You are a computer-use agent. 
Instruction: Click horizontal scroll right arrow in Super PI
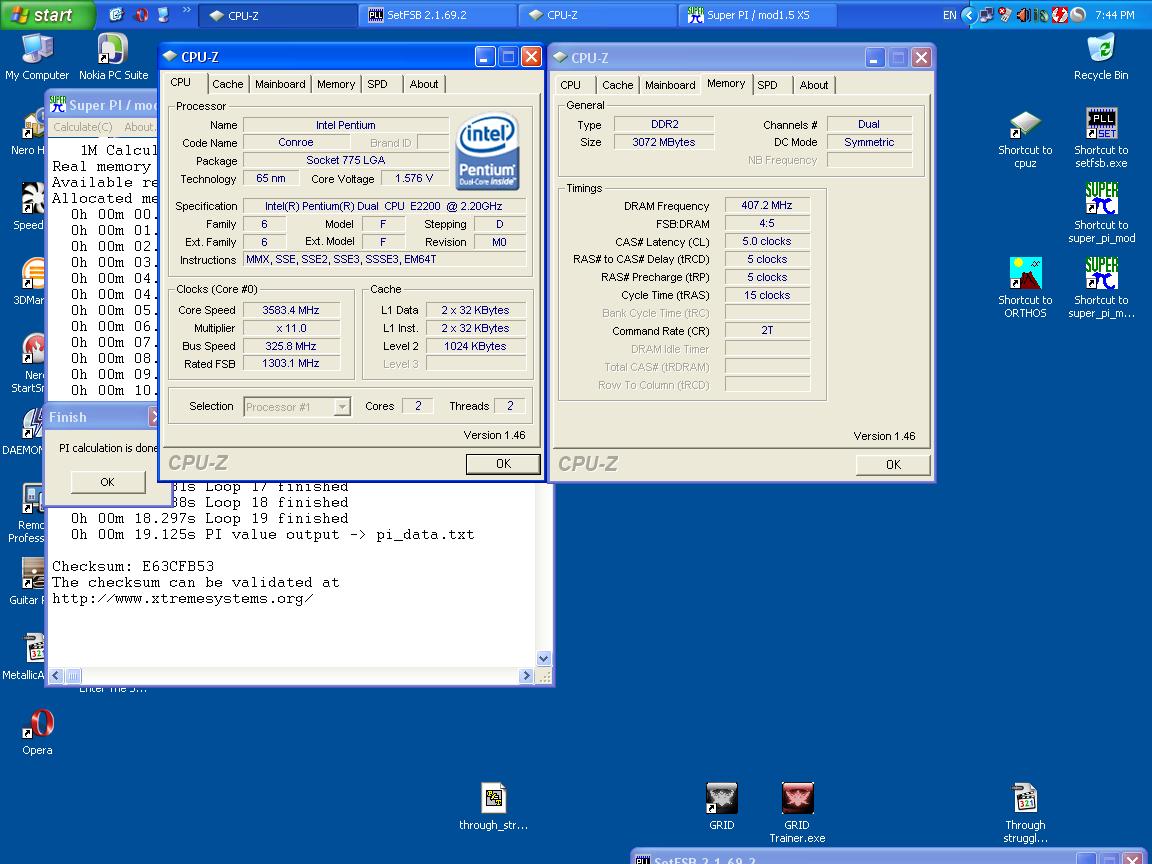coord(526,676)
